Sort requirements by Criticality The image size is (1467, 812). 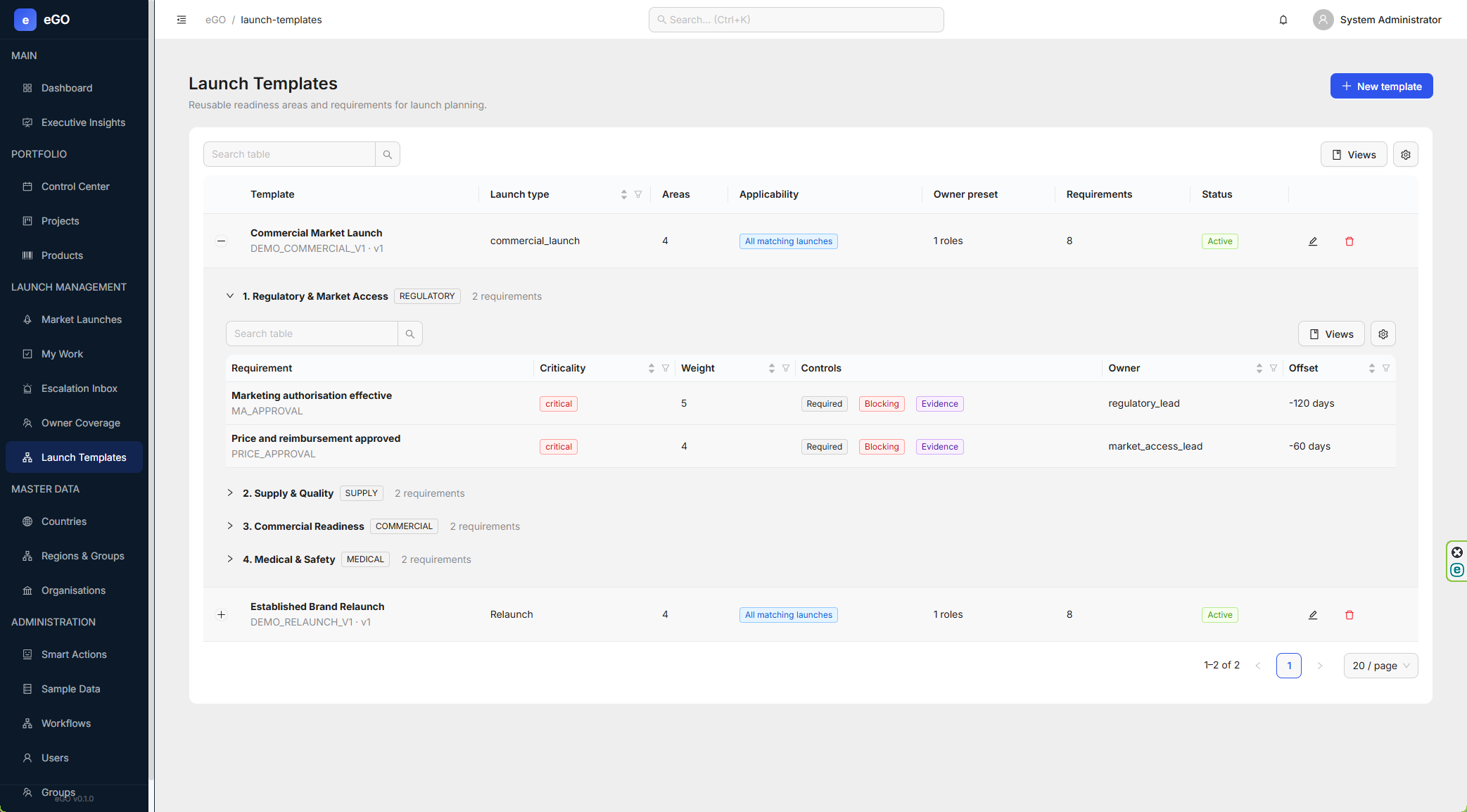(652, 368)
